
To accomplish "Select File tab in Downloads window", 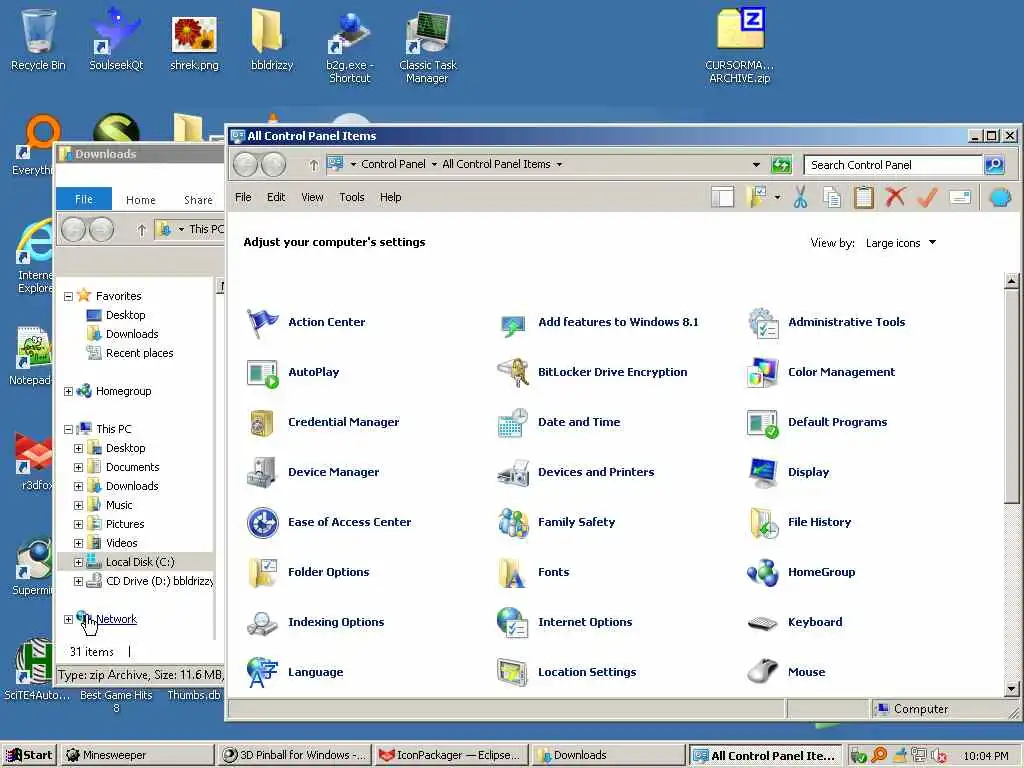I will [x=84, y=199].
